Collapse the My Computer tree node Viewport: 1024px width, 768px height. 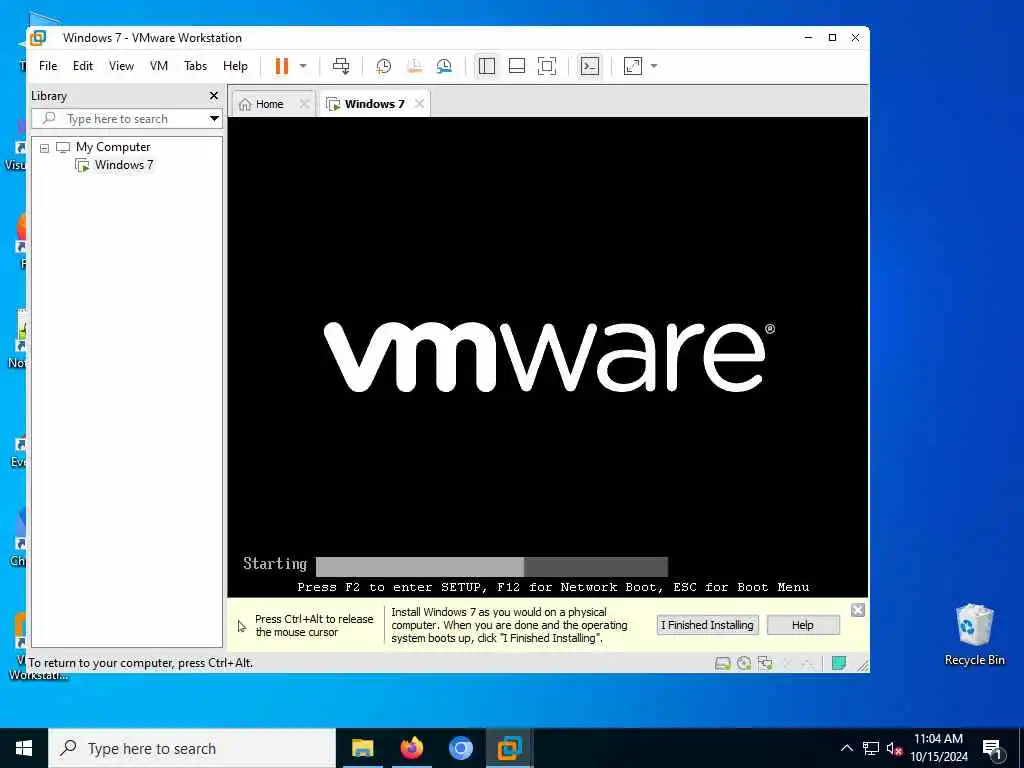(x=44, y=148)
